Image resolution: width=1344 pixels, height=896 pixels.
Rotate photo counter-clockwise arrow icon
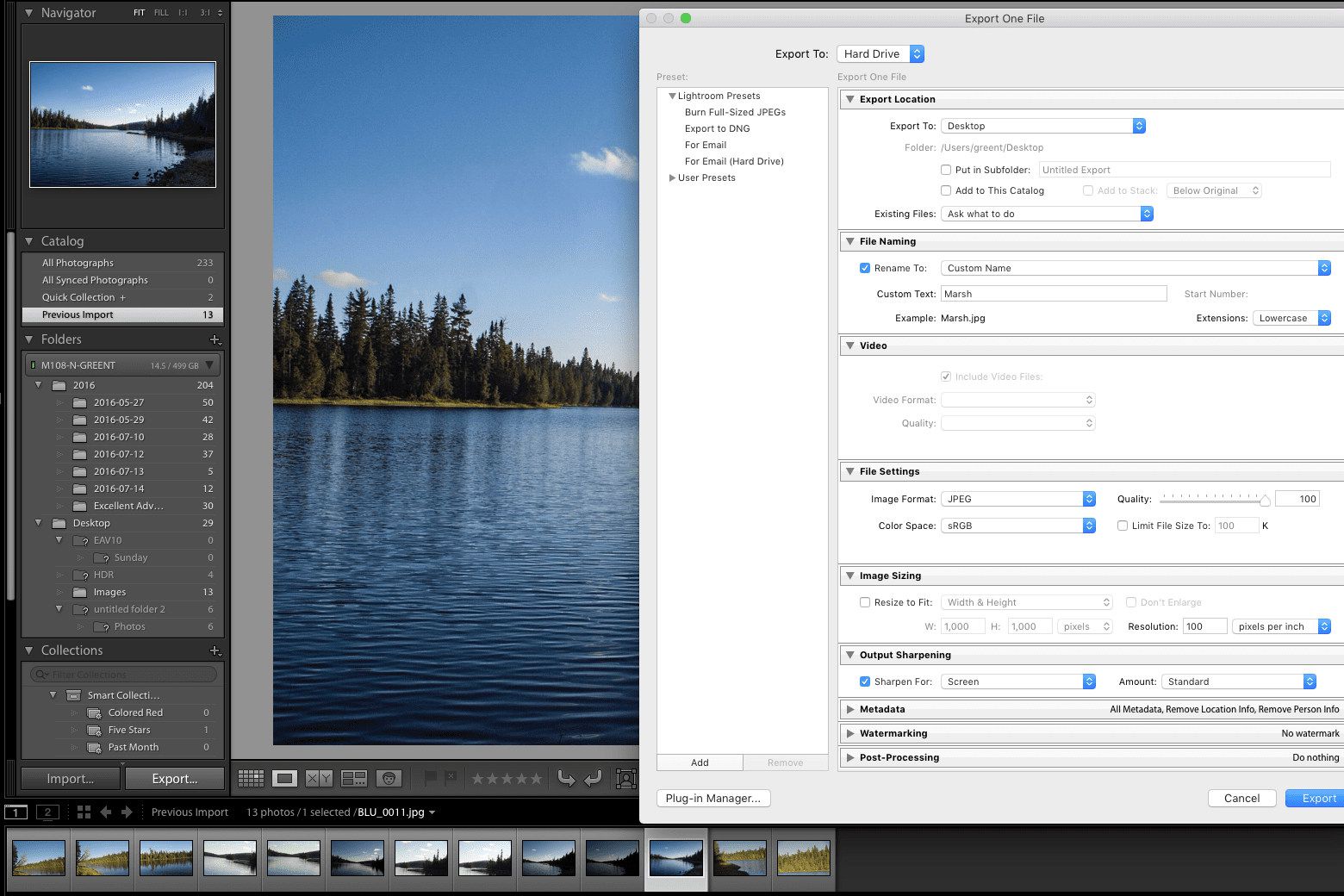coord(566,778)
